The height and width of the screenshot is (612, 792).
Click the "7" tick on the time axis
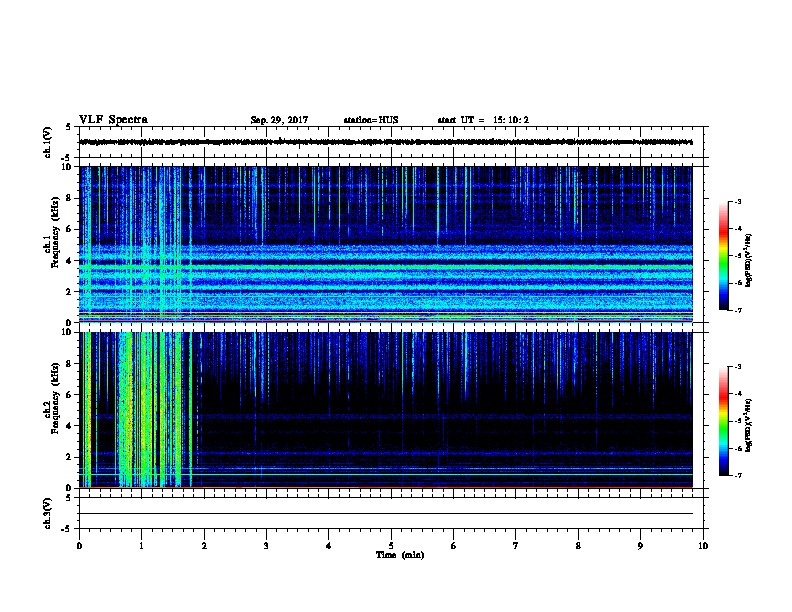516,545
